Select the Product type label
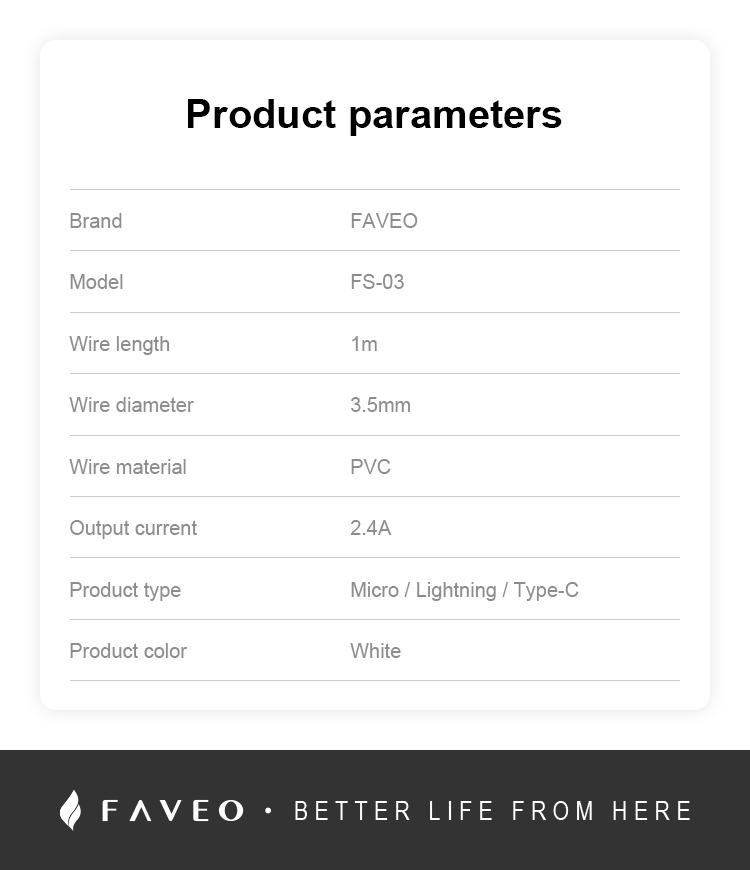Viewport: 750px width, 870px height. (125, 590)
